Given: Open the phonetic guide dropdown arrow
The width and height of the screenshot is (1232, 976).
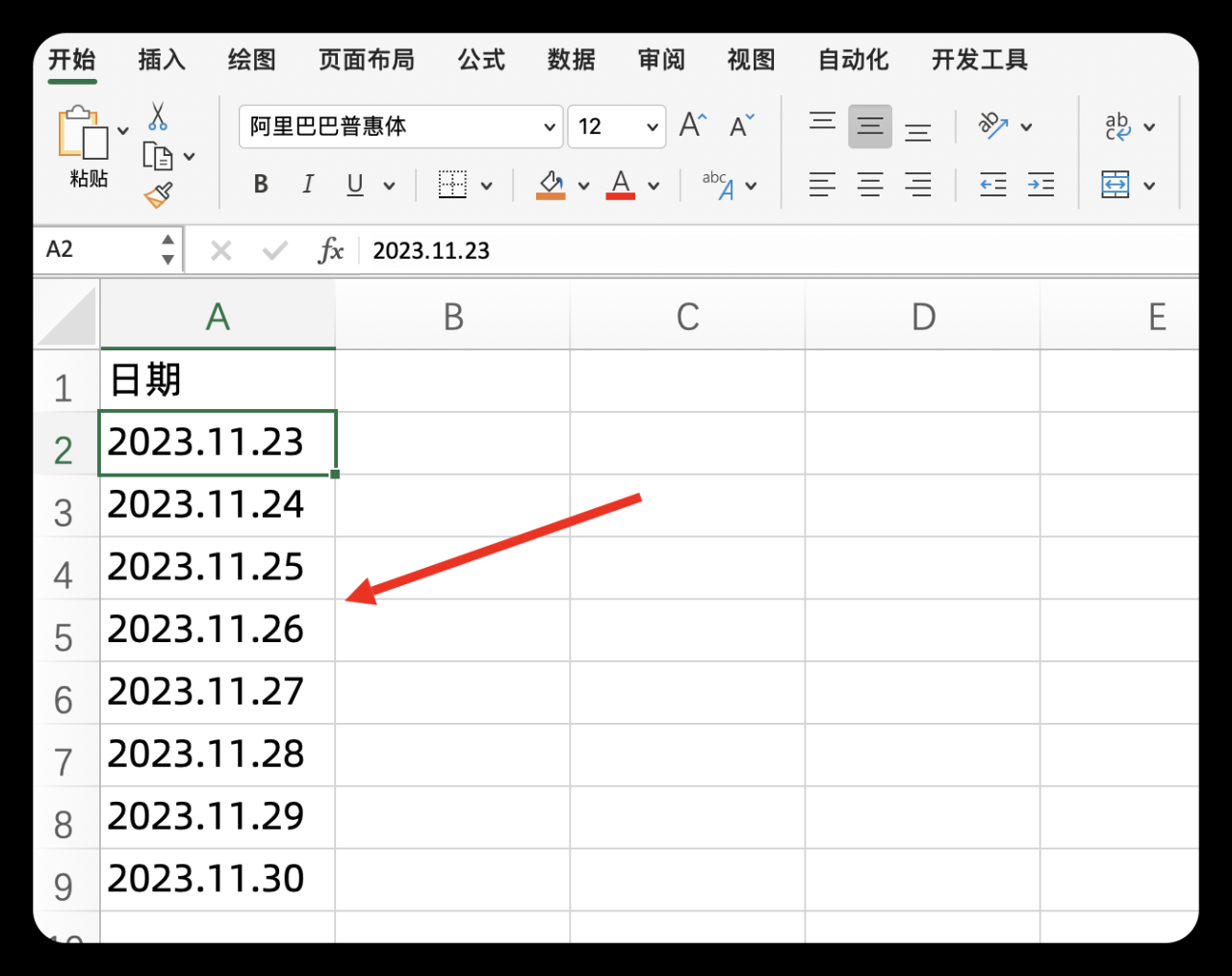Looking at the screenshot, I should pos(752,186).
